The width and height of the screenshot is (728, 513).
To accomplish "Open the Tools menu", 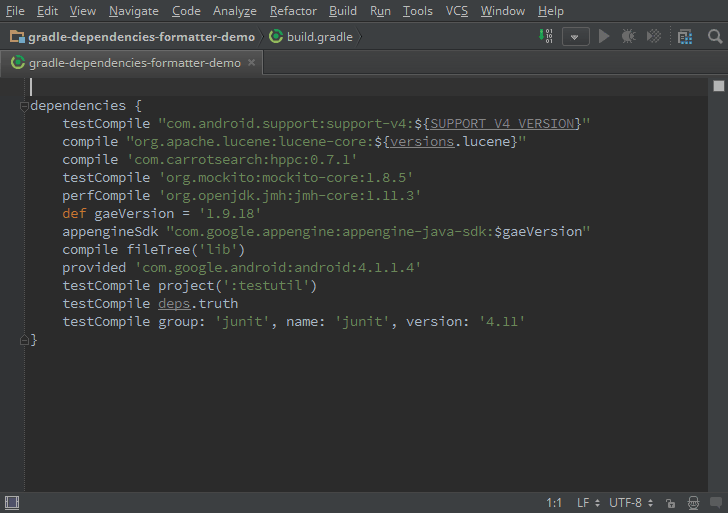I will [x=417, y=11].
